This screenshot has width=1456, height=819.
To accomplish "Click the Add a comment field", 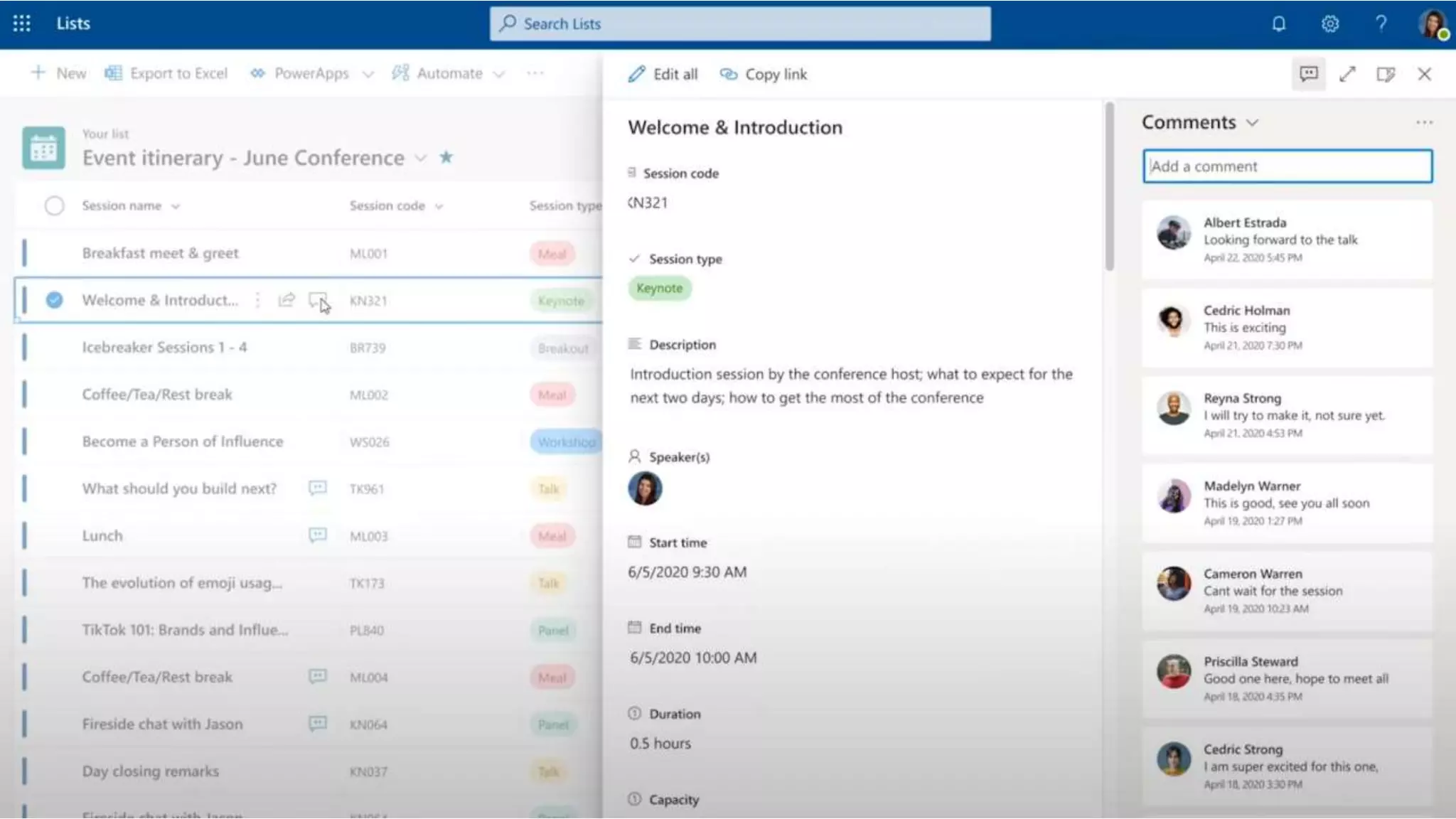I will click(x=1287, y=166).
